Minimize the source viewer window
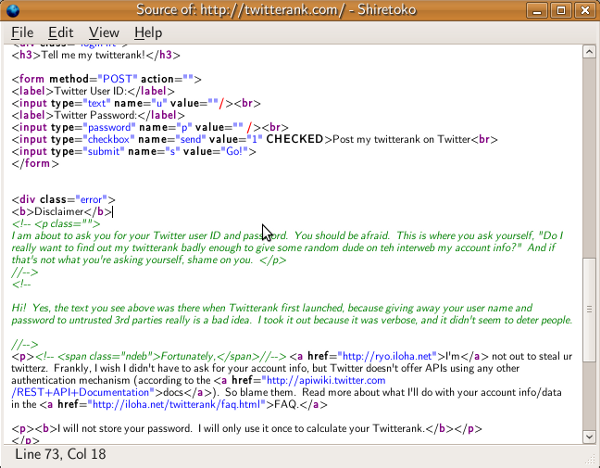The width and height of the screenshot is (600, 468). point(537,10)
